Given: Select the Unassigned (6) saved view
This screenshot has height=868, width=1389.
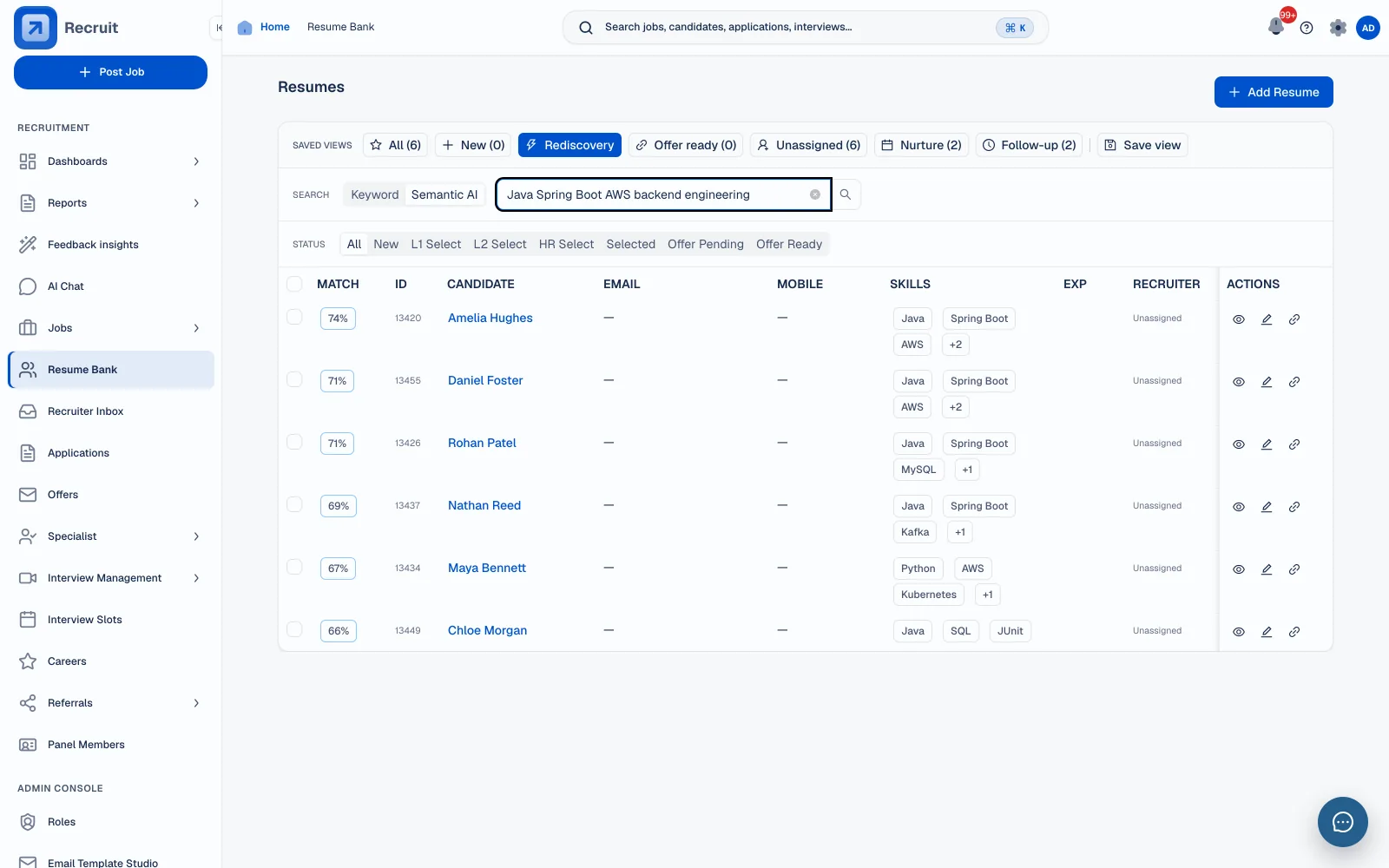Looking at the screenshot, I should click(x=809, y=145).
